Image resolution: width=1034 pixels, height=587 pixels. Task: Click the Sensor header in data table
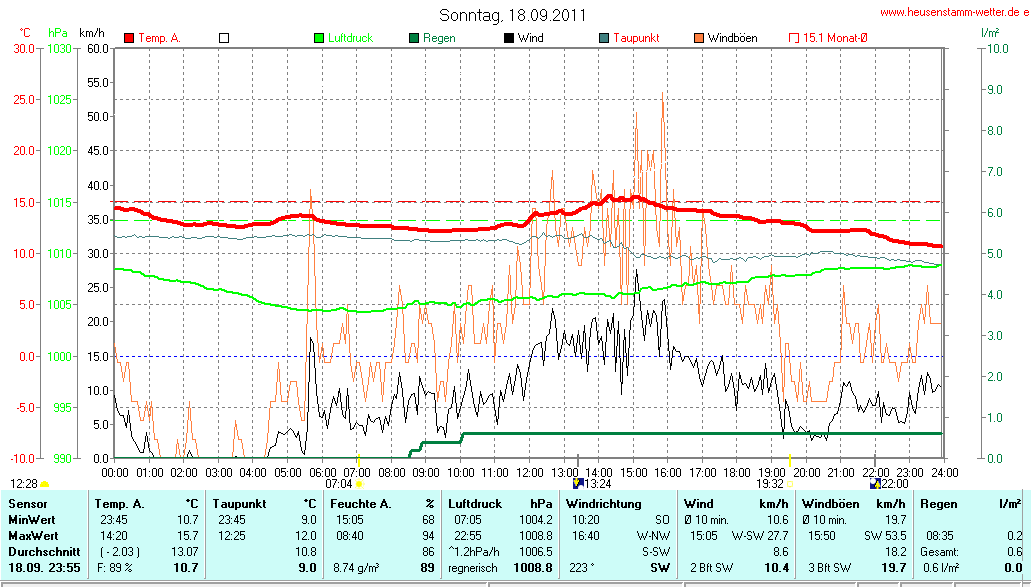[28, 503]
